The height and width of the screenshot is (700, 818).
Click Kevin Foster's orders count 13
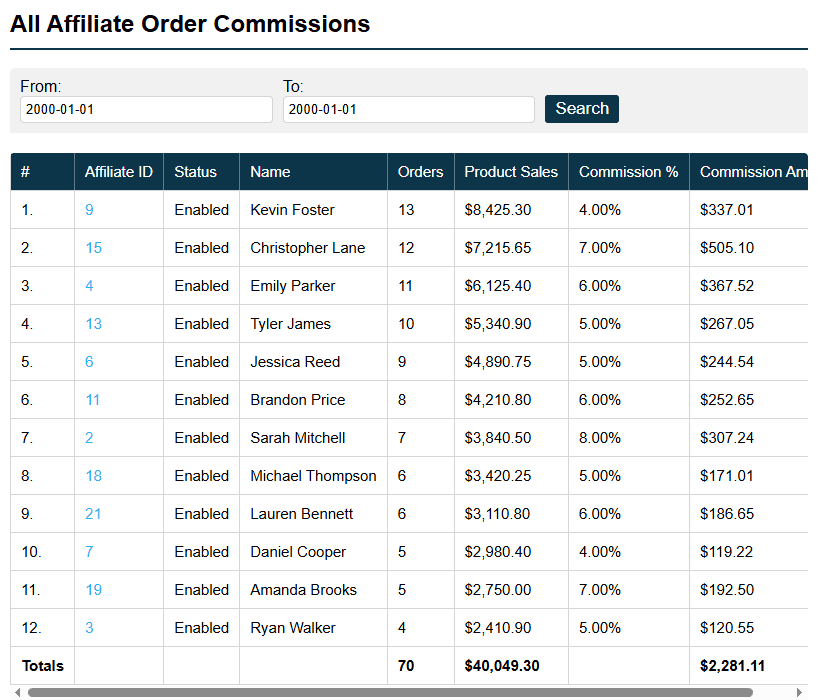(x=406, y=210)
